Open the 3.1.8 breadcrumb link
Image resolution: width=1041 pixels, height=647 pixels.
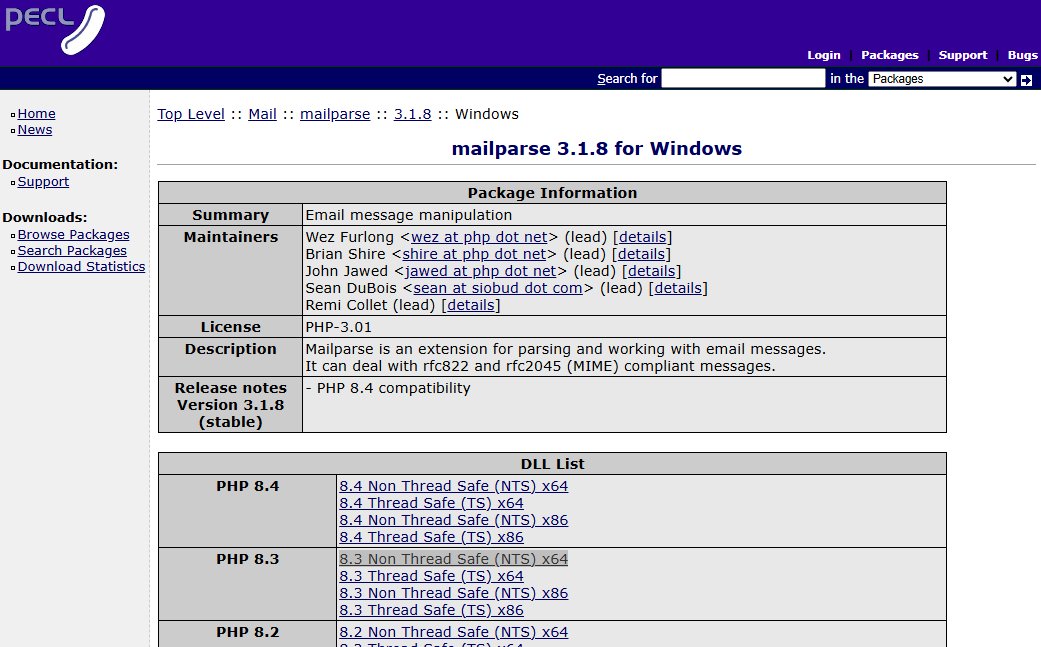(412, 114)
